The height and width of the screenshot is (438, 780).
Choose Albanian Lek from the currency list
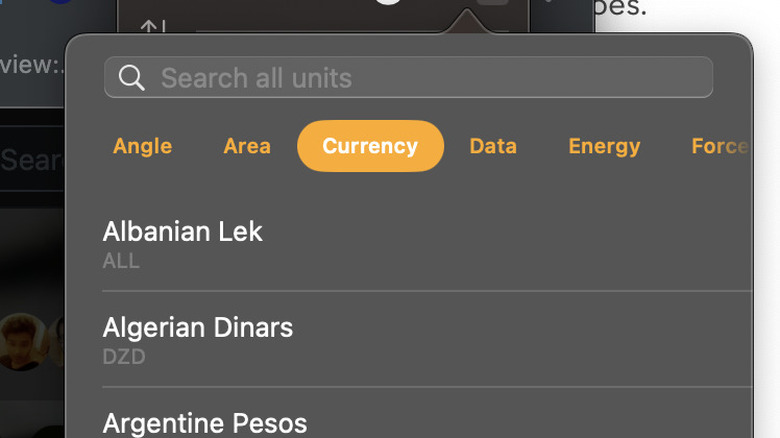(x=183, y=232)
